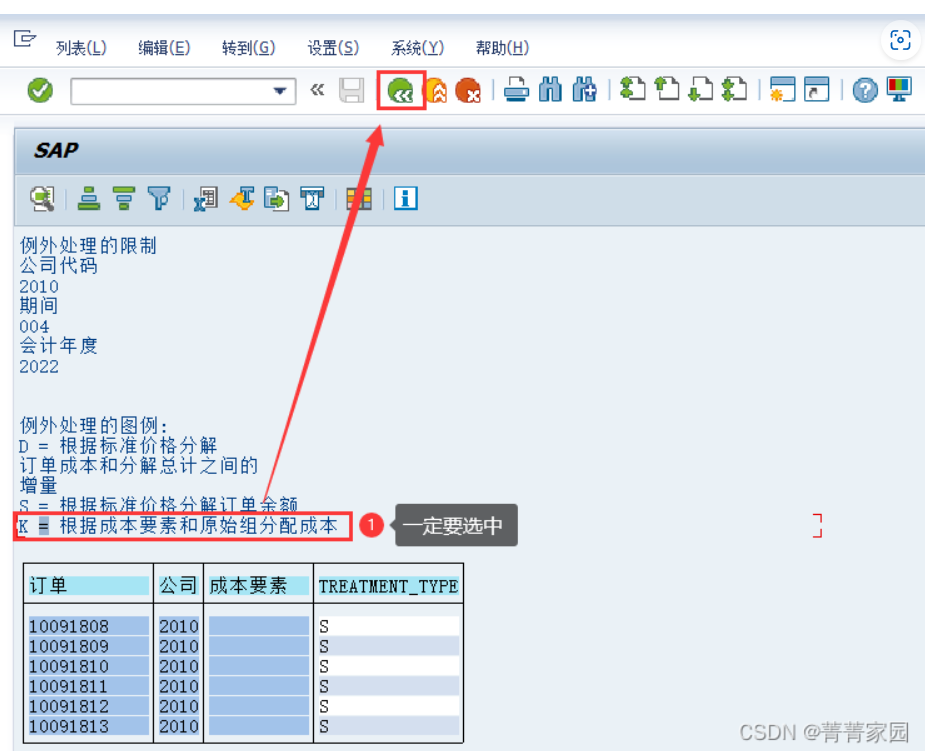
Task: Click the Find Next binoculars-plus icon
Action: (584, 90)
